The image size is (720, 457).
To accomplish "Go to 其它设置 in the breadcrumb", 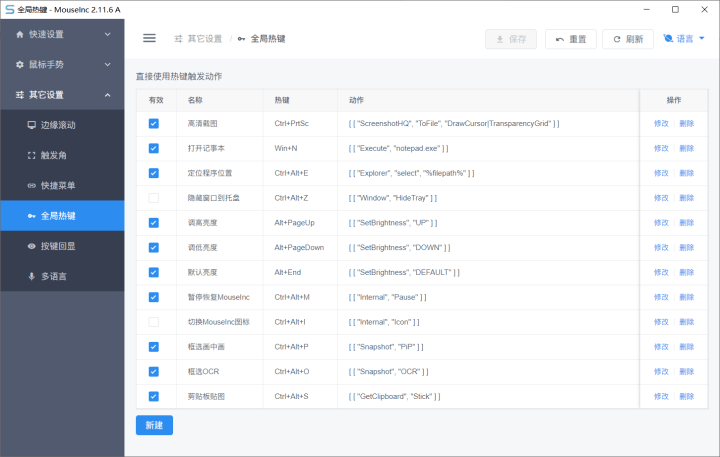I will [x=204, y=39].
